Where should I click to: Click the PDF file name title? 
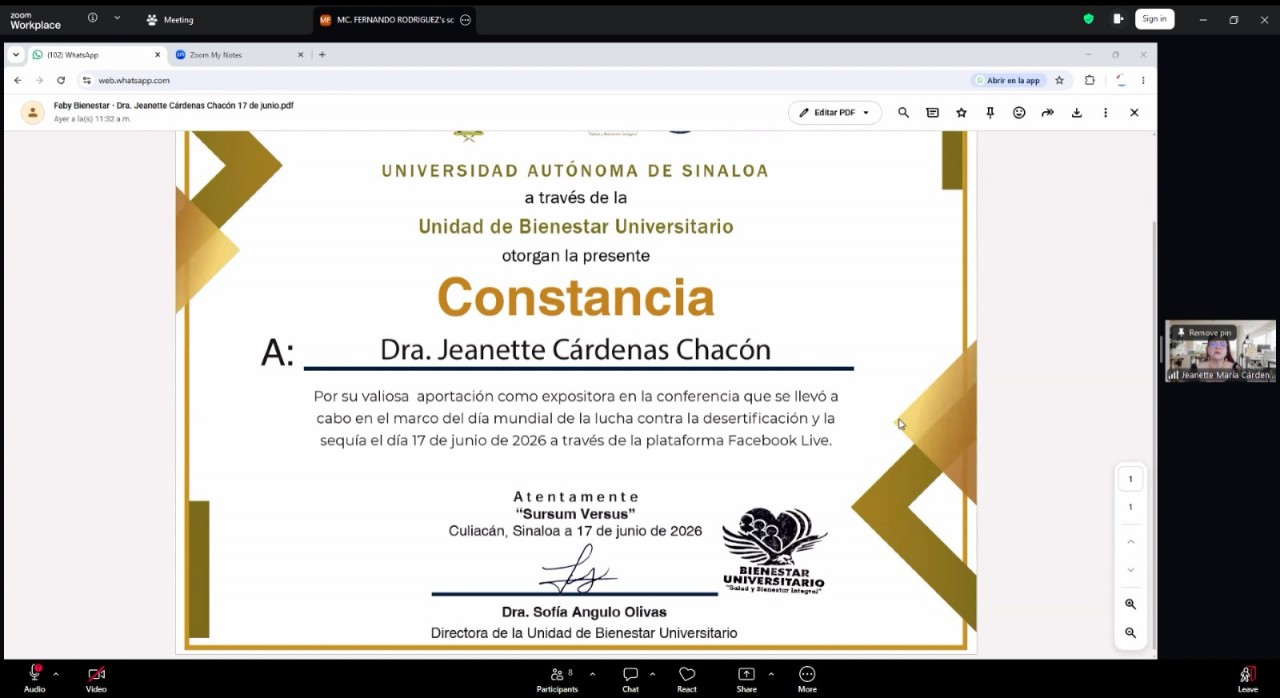[x=174, y=105]
